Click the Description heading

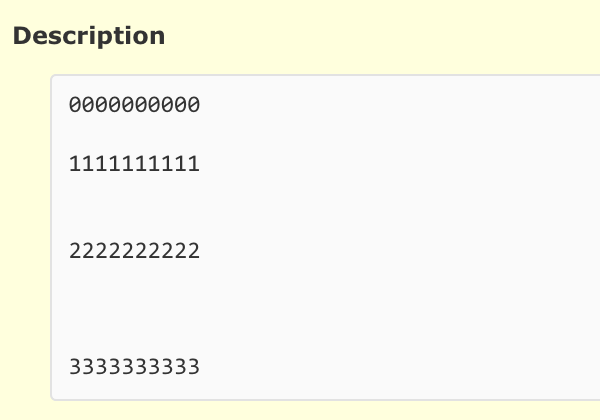pos(89,36)
